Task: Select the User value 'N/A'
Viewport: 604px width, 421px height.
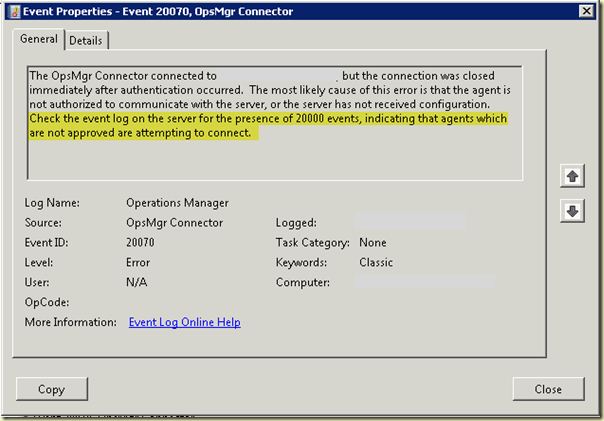Action: click(x=137, y=282)
